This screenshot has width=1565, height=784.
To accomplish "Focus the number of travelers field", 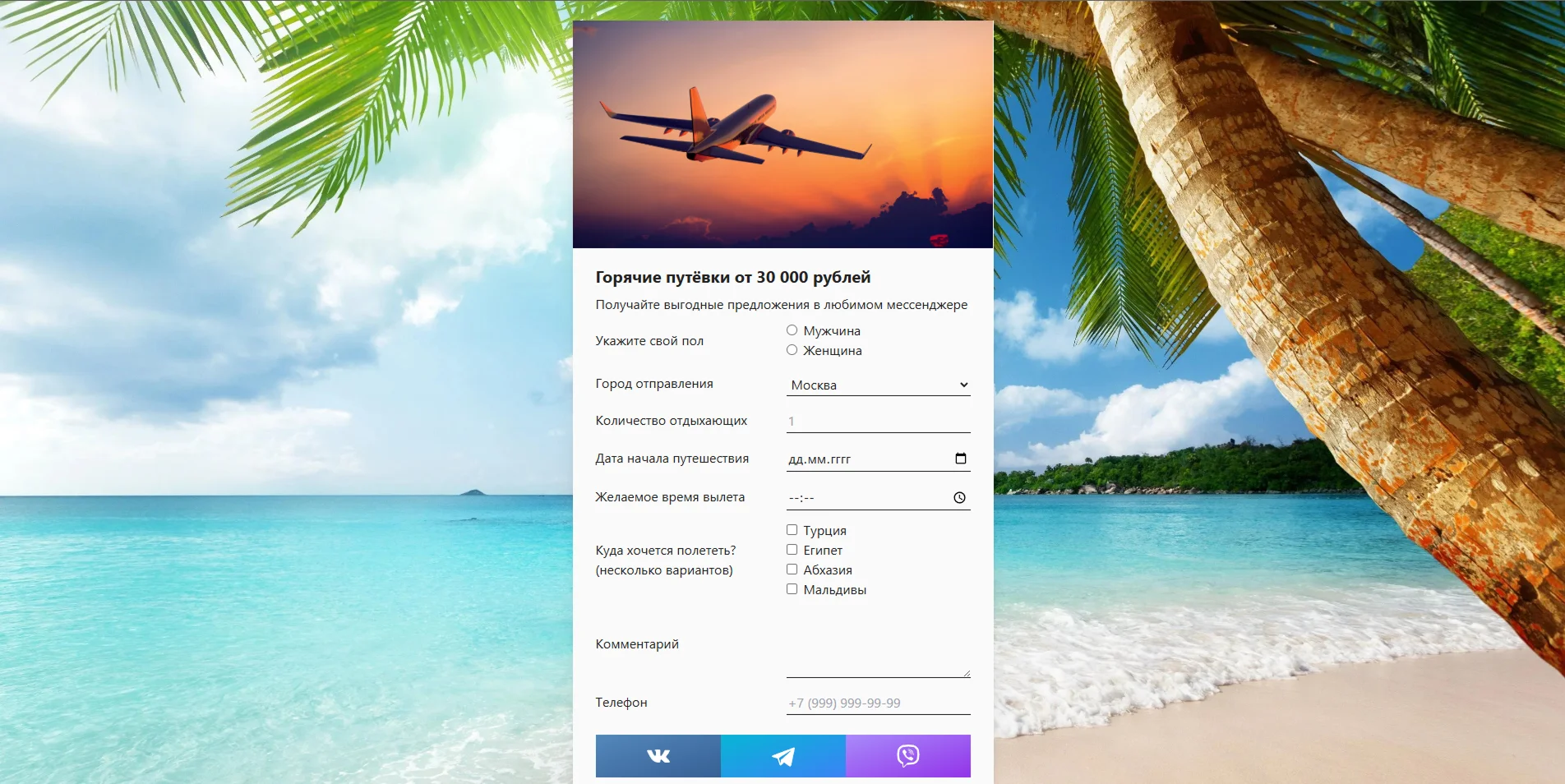I will pyautogui.click(x=878, y=422).
